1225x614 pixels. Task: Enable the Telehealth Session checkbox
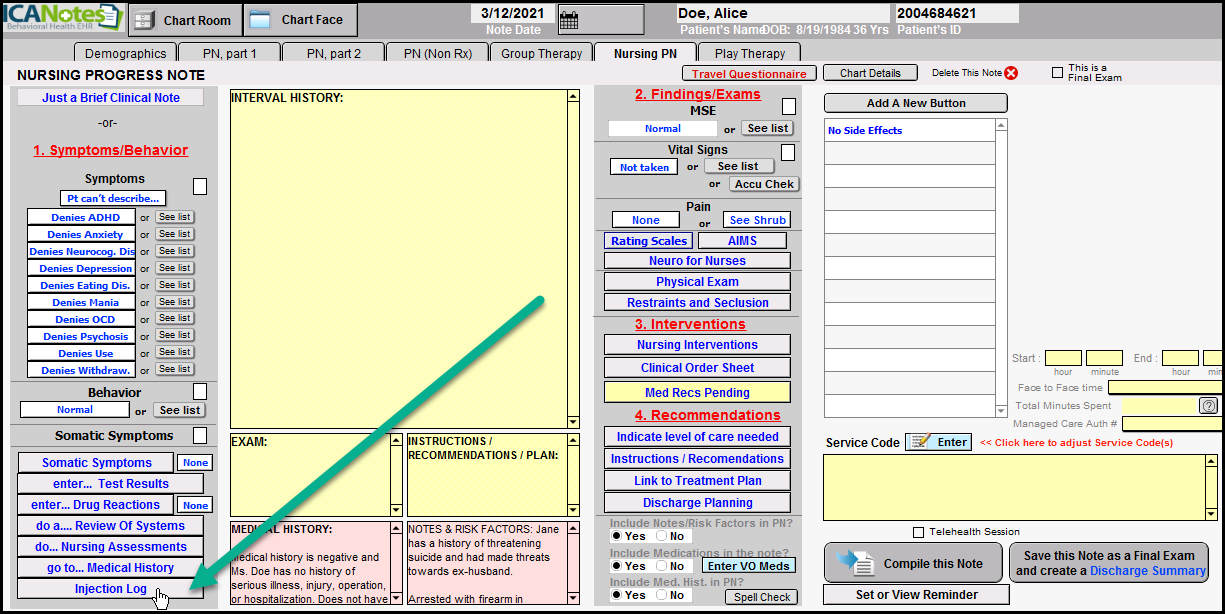tap(919, 532)
